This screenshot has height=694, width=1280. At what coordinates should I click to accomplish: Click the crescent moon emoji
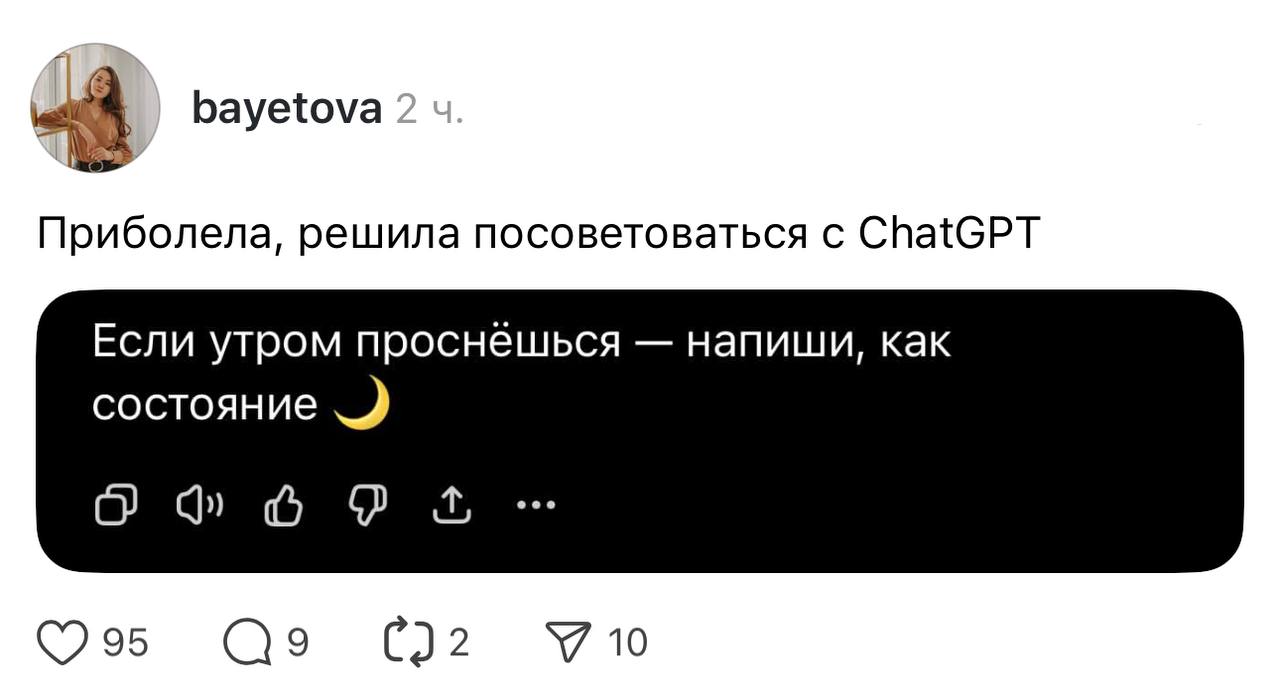[361, 405]
